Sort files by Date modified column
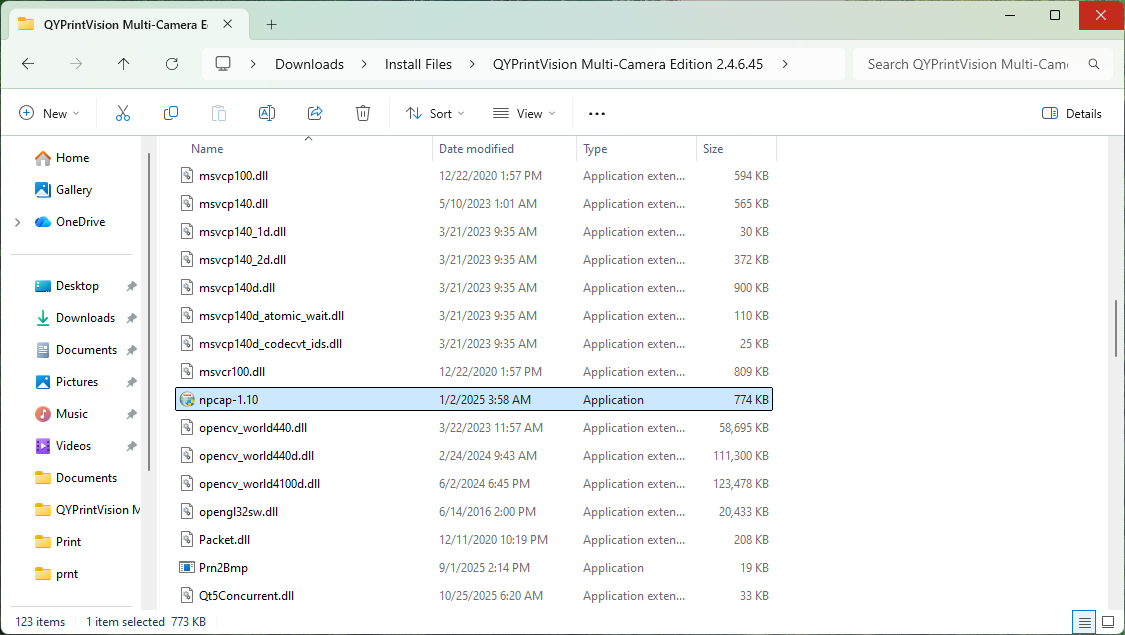The width and height of the screenshot is (1125, 635). (x=476, y=149)
